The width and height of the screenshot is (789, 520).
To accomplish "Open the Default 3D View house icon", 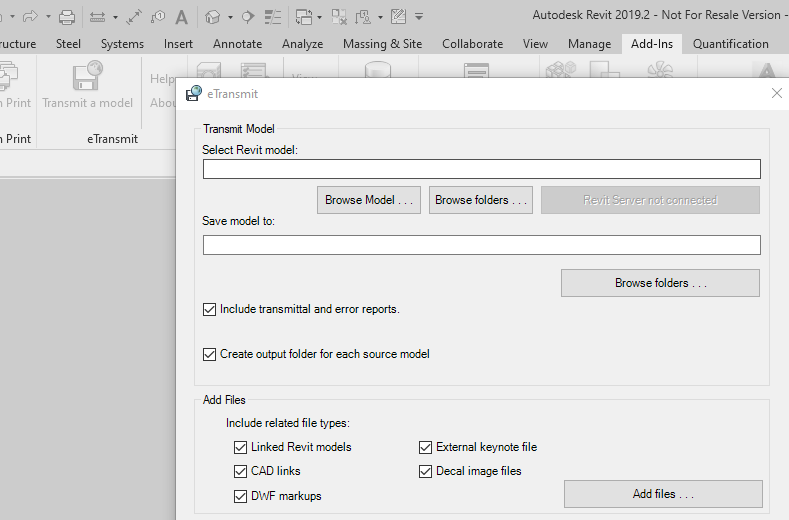I will (213, 18).
